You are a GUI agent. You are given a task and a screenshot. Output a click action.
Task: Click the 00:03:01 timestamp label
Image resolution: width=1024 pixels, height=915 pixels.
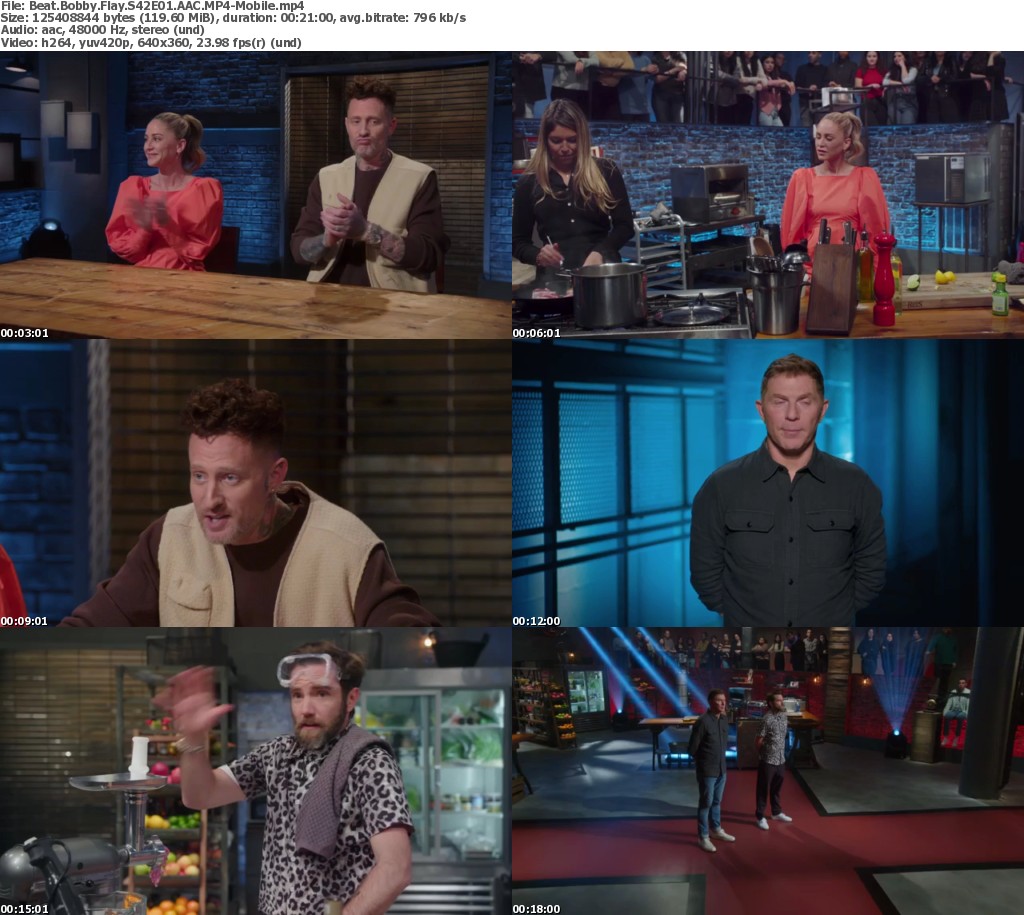pyautogui.click(x=24, y=333)
